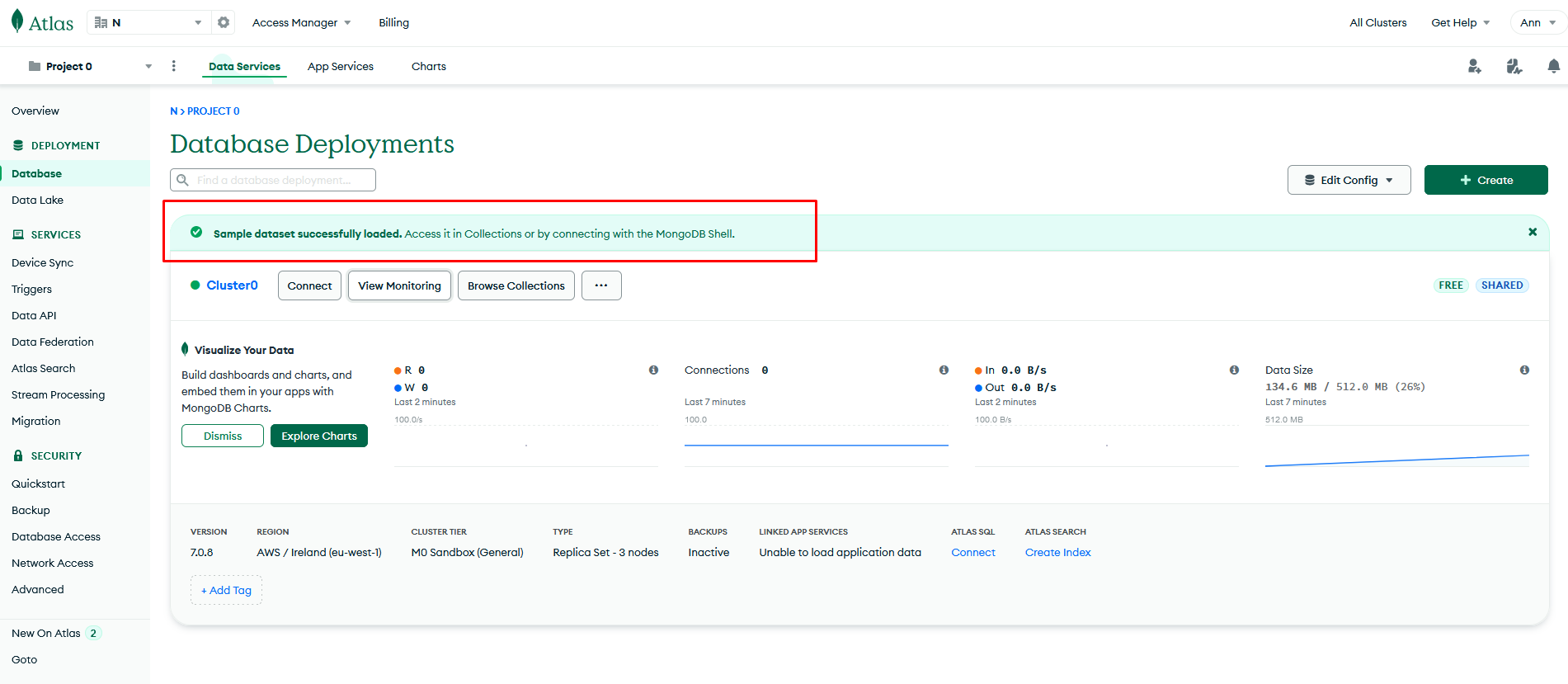The height and width of the screenshot is (684, 1568).
Task: Switch to the App Services tab
Action: coord(340,66)
